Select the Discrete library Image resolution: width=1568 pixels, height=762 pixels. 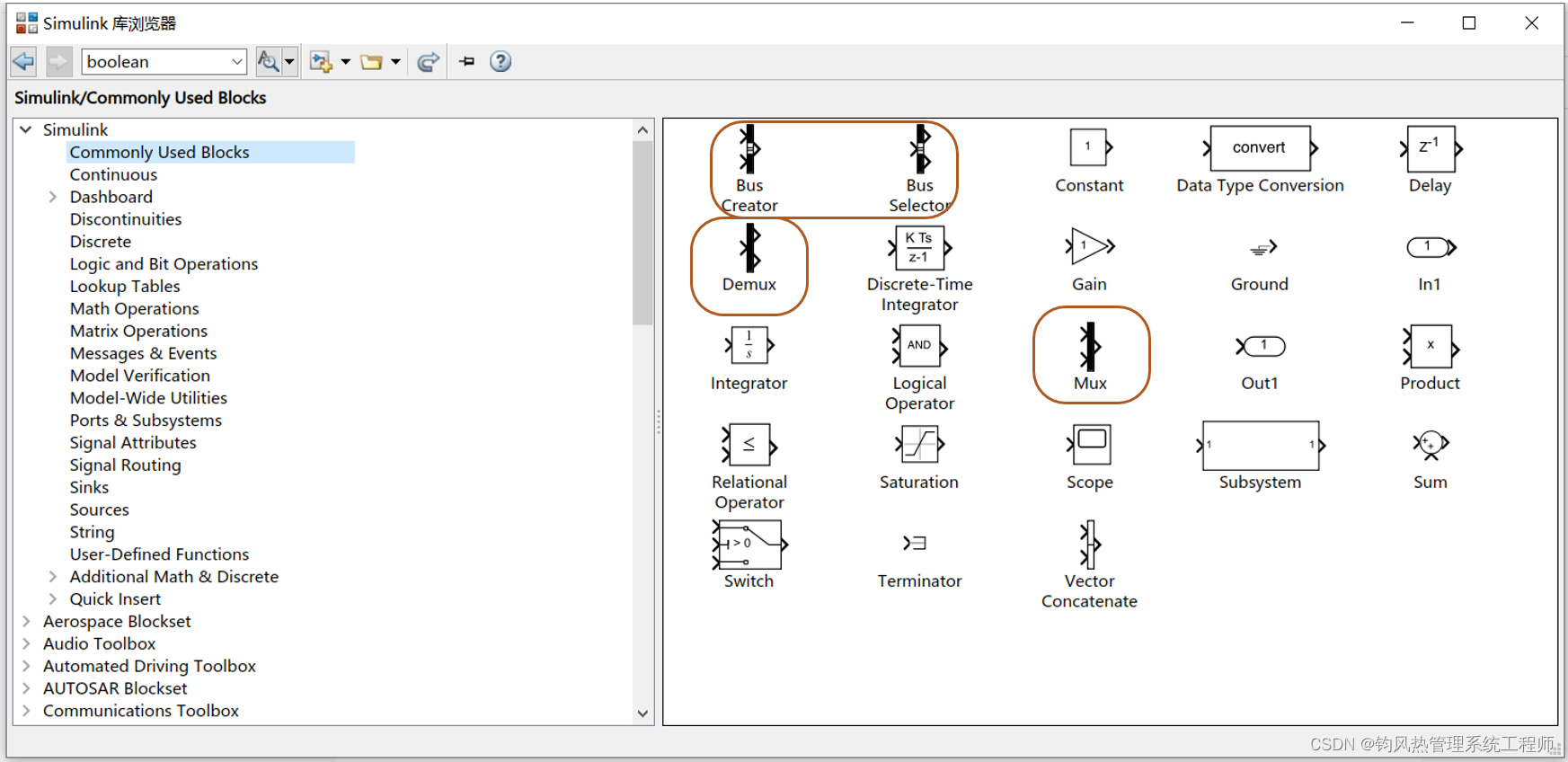(101, 242)
